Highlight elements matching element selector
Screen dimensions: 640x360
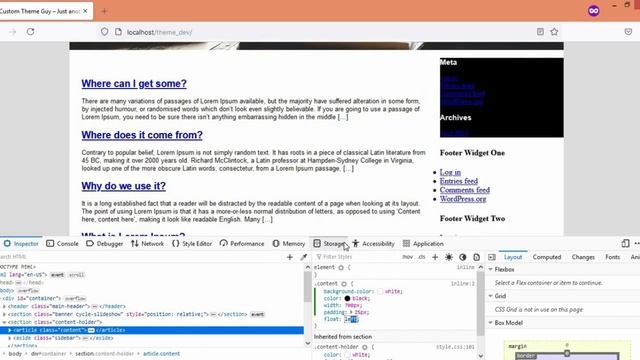[341, 268]
